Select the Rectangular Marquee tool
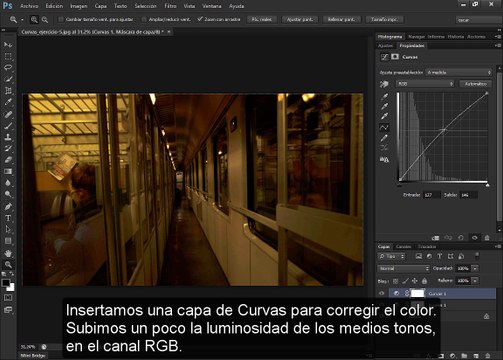Screen dimensions: 503x360 click(8, 56)
